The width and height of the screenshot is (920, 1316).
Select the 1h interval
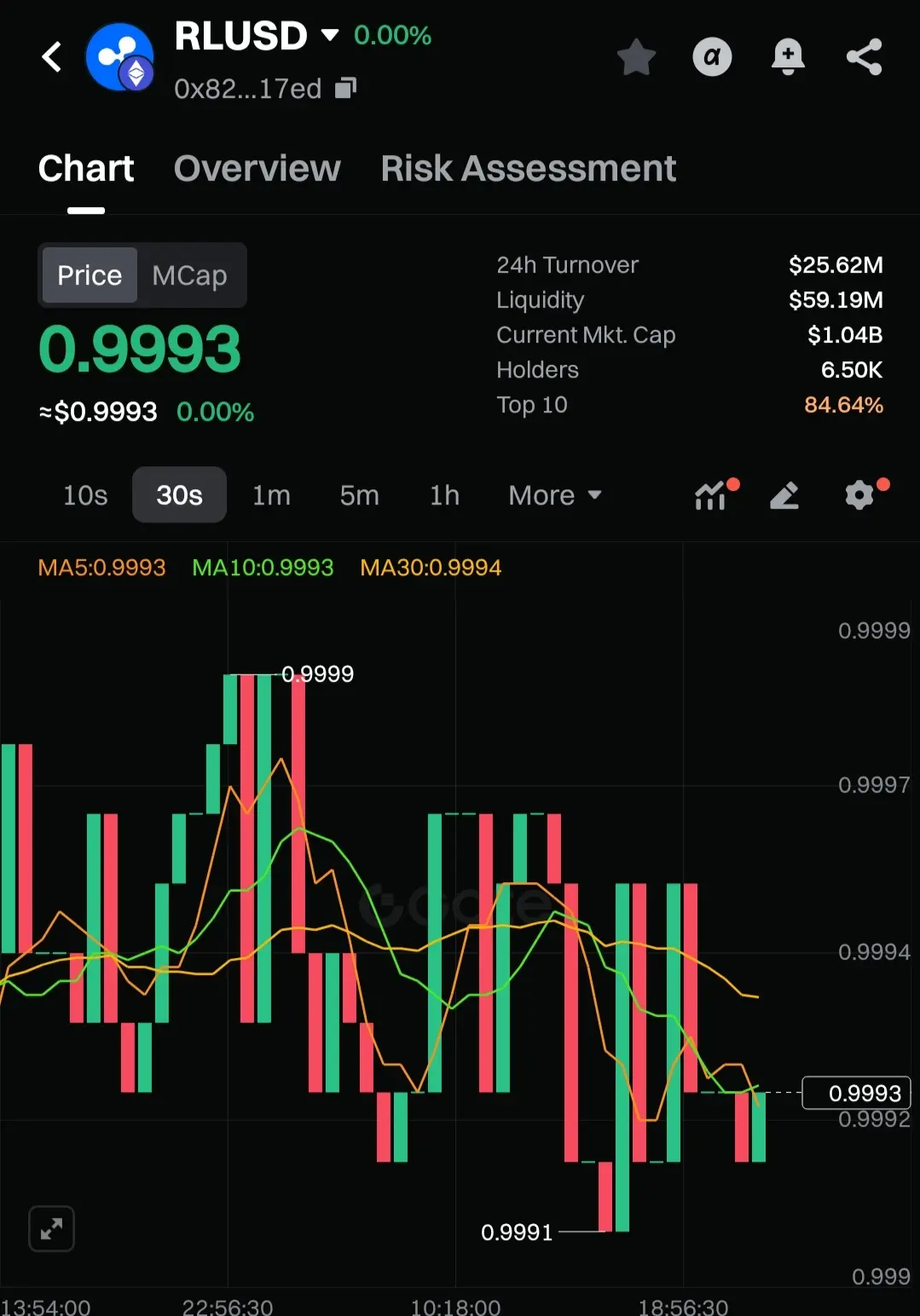pos(444,495)
